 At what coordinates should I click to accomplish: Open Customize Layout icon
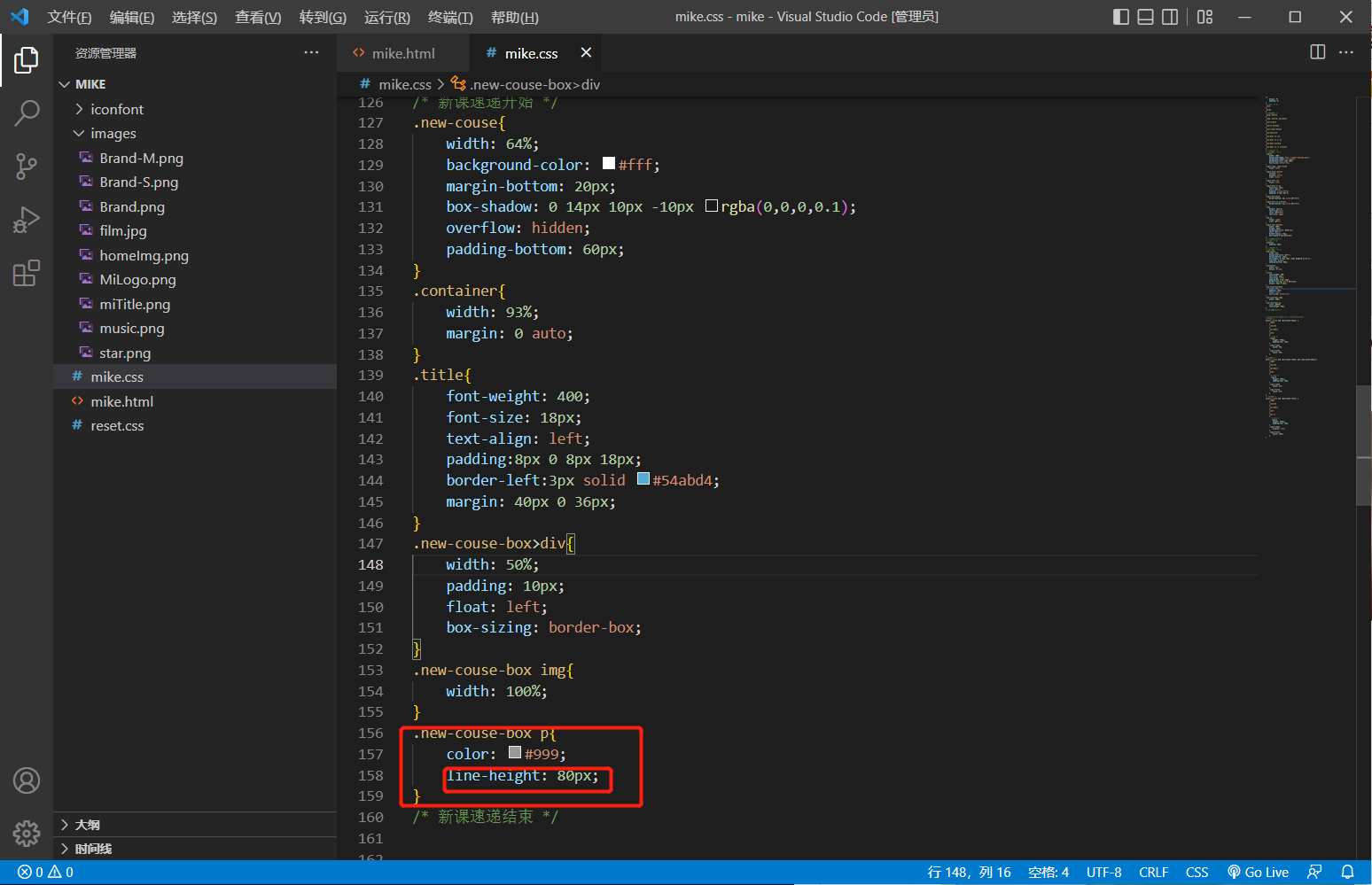click(1204, 17)
